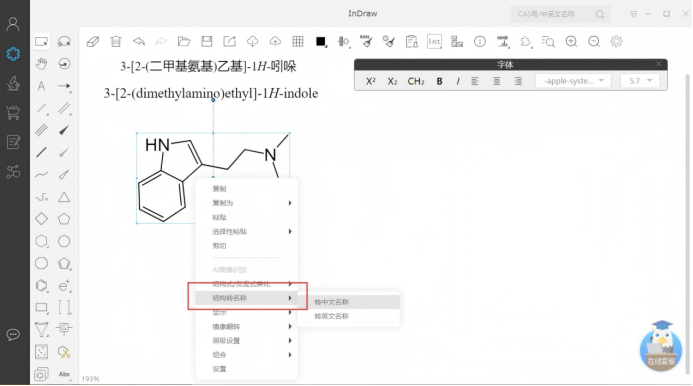
Task: Open the shopping cart sidebar icon
Action: click(x=13, y=113)
